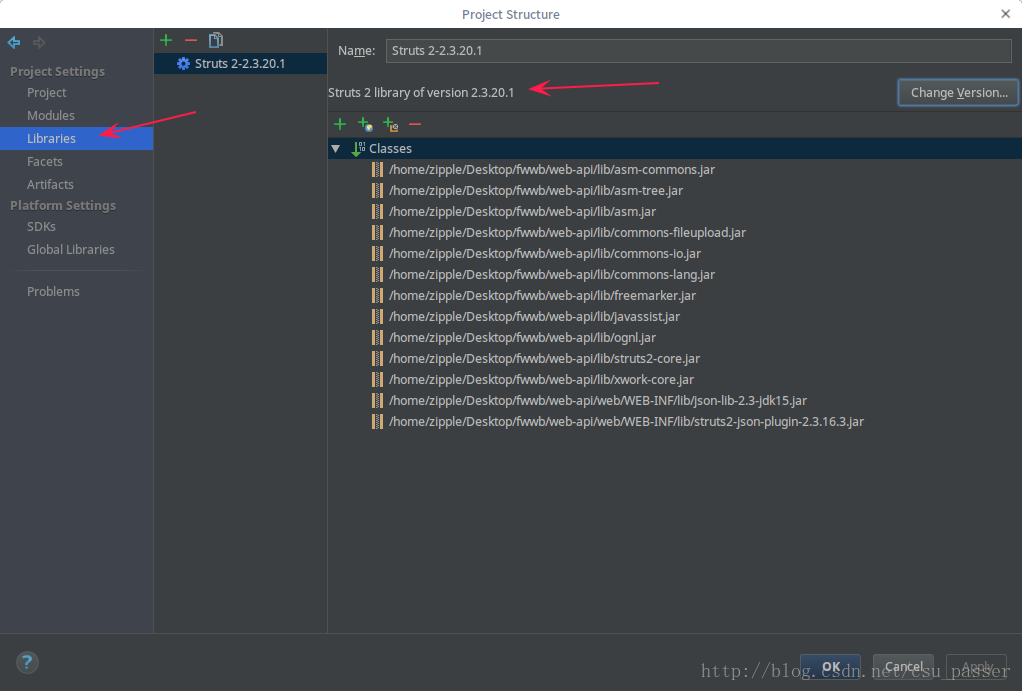
Task: Select the Classes root node
Action: pos(675,149)
